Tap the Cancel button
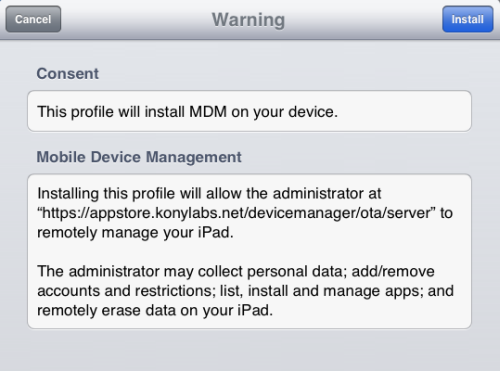Screen dimensions: 500x371 [33, 19]
